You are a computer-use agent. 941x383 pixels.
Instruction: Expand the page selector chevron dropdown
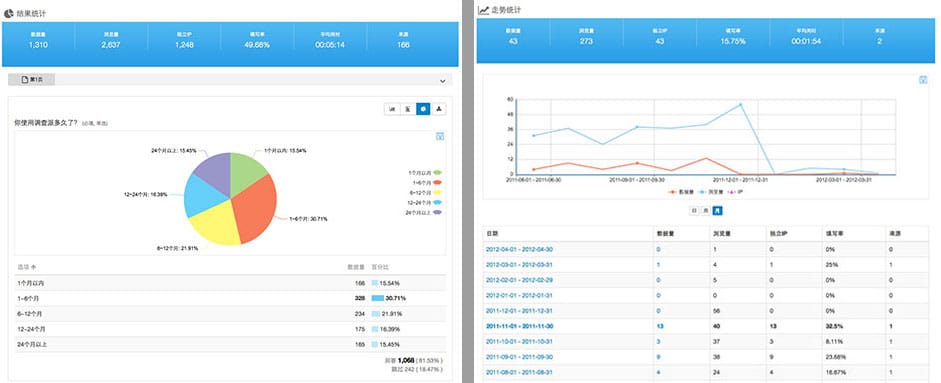click(x=443, y=80)
